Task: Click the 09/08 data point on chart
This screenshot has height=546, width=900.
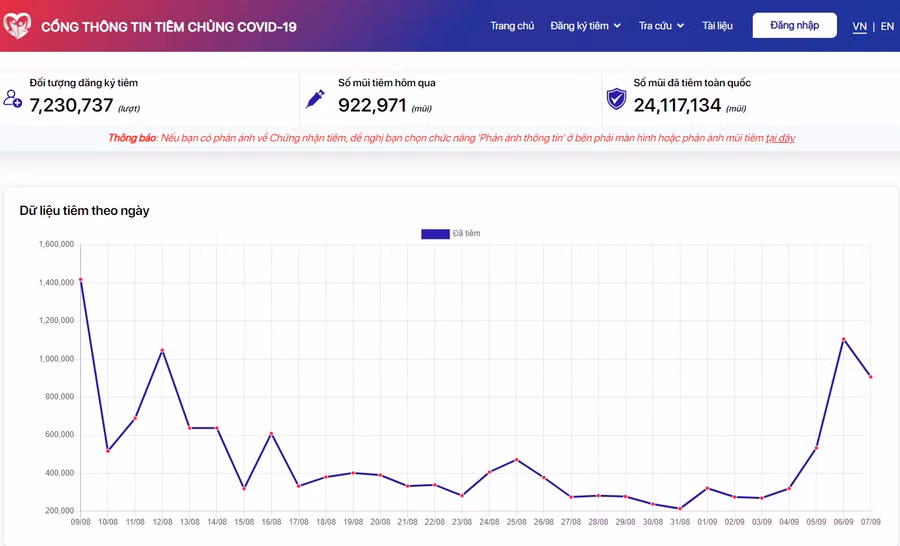Action: 80,280
